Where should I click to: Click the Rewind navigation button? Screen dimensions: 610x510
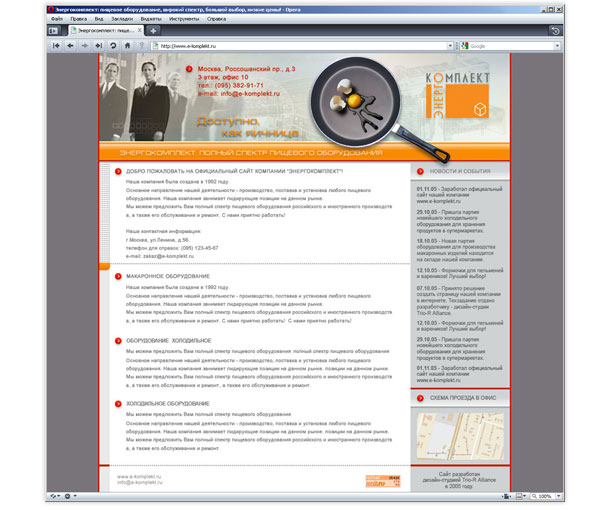tap(56, 46)
